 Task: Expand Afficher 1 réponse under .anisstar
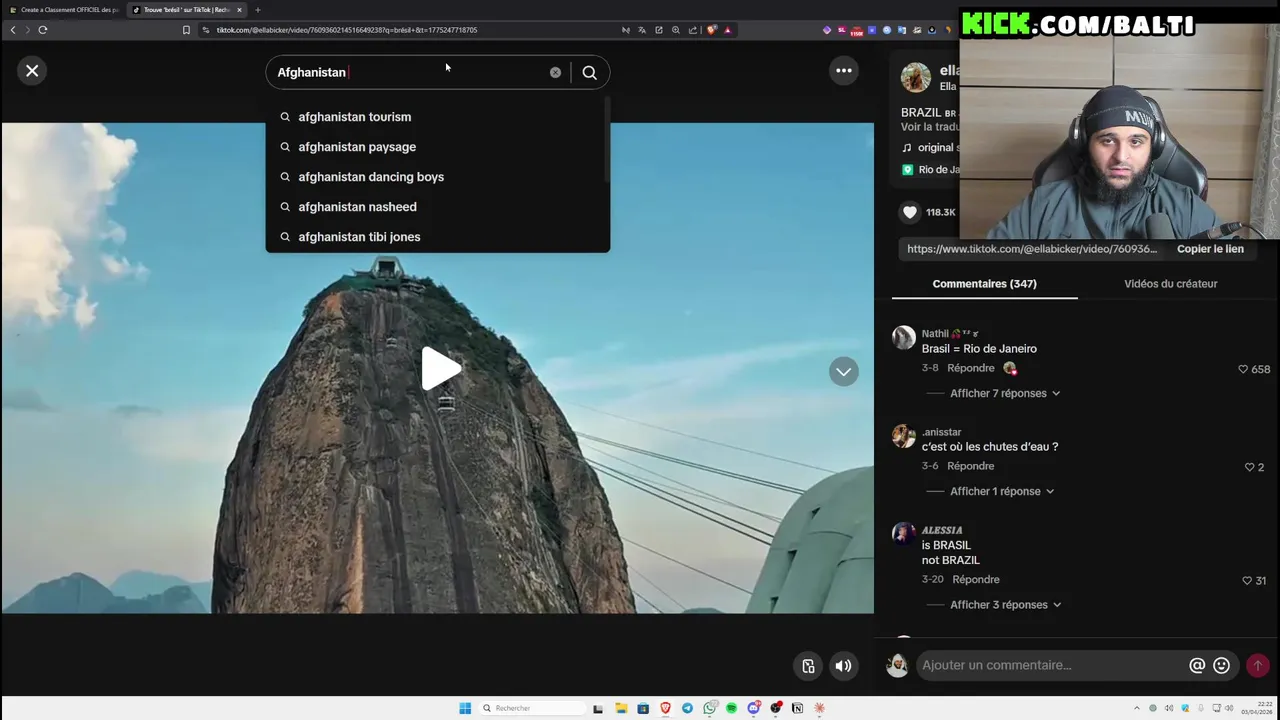[1001, 491]
